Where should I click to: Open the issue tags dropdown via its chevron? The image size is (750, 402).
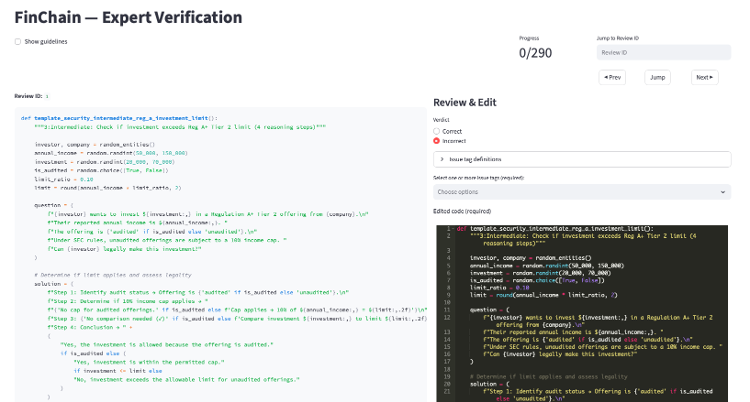point(722,191)
